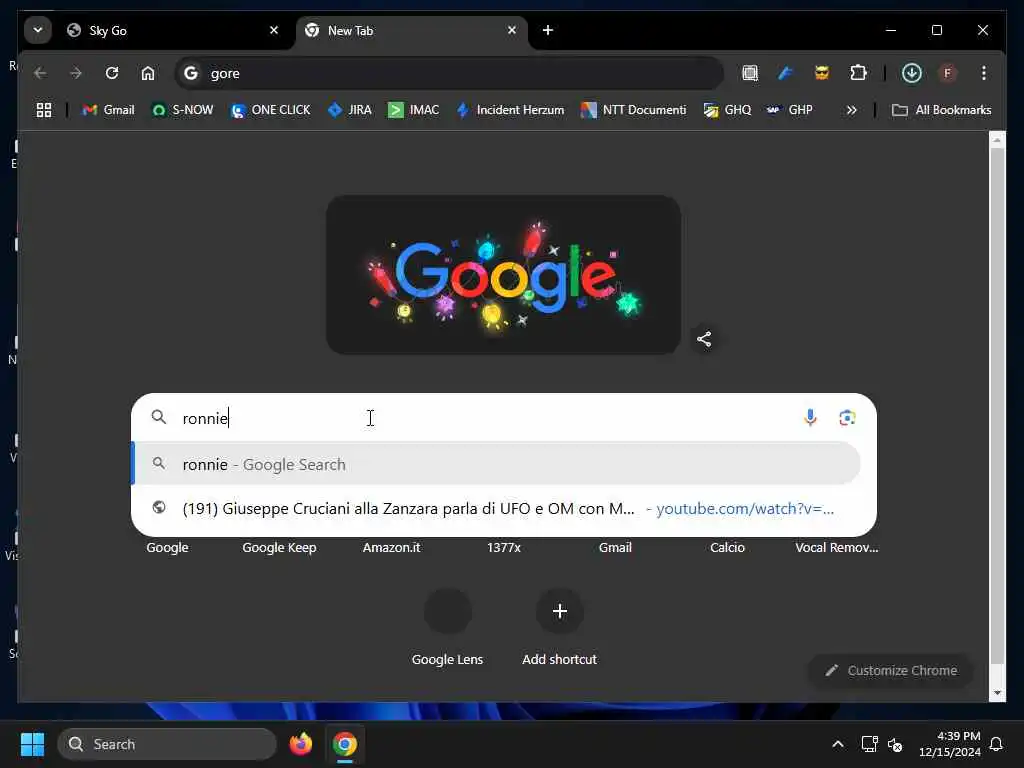This screenshot has width=1024, height=768.
Task: Open the clock showing 4:39 PM
Action: pyautogui.click(x=950, y=744)
